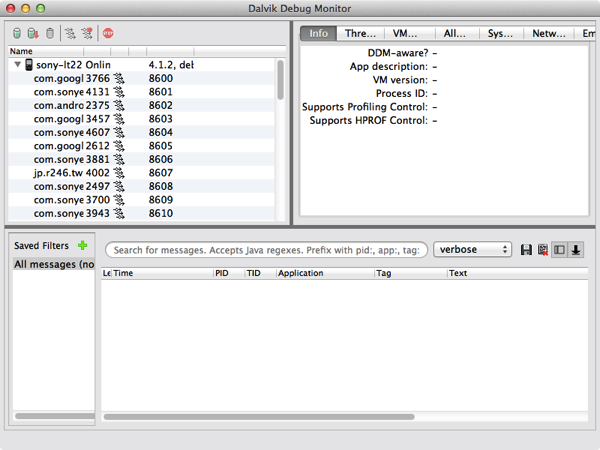The image size is (600, 450).
Task: Click the Saved Filters horizontal scrollbar
Action: coord(55,416)
